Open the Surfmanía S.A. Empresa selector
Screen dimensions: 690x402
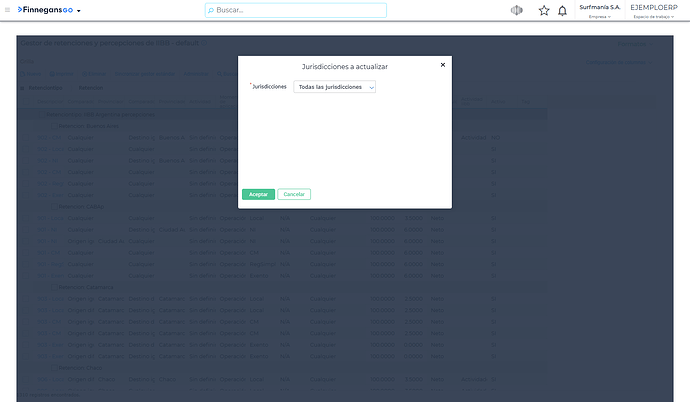(600, 11)
